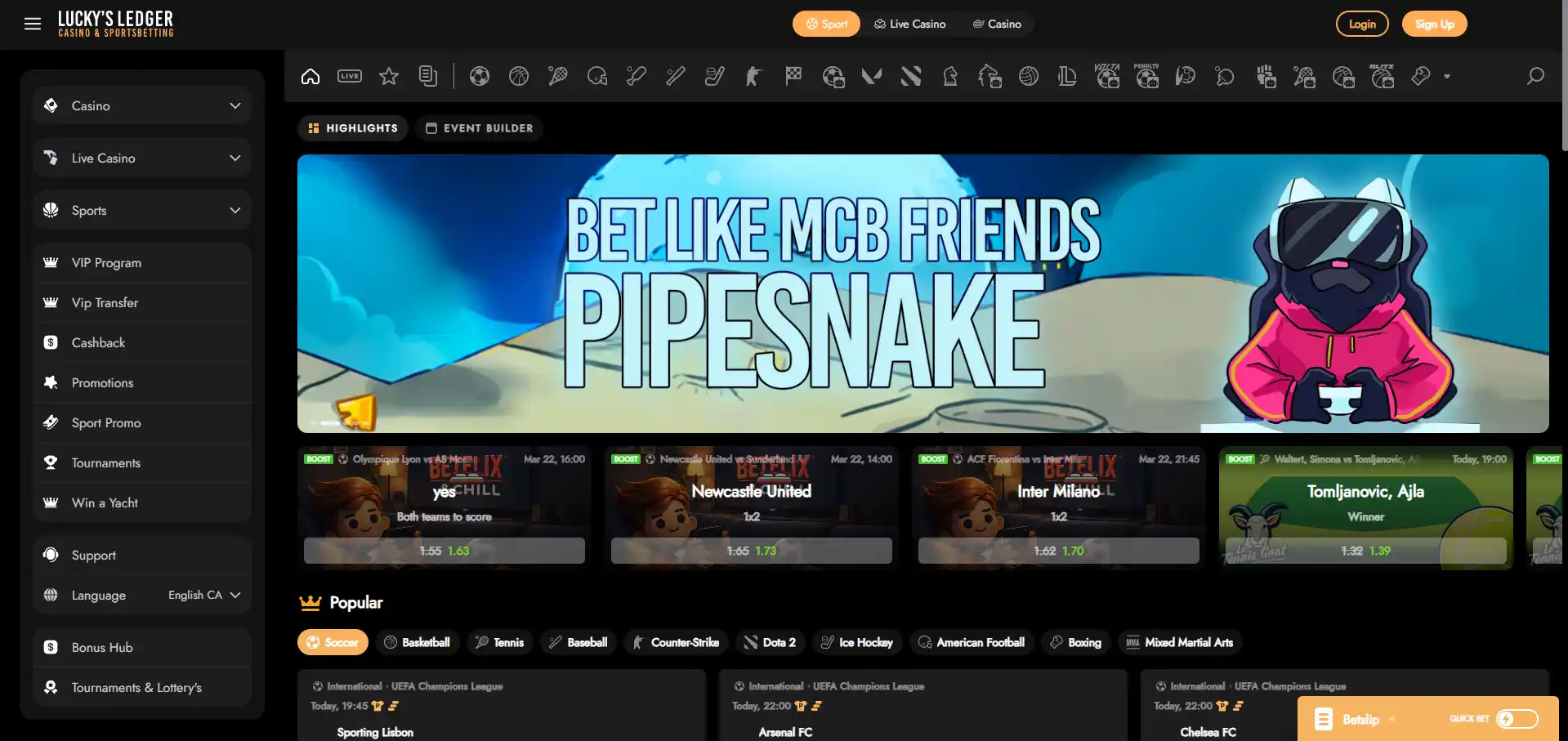Select American football helmet icon

coord(597,76)
